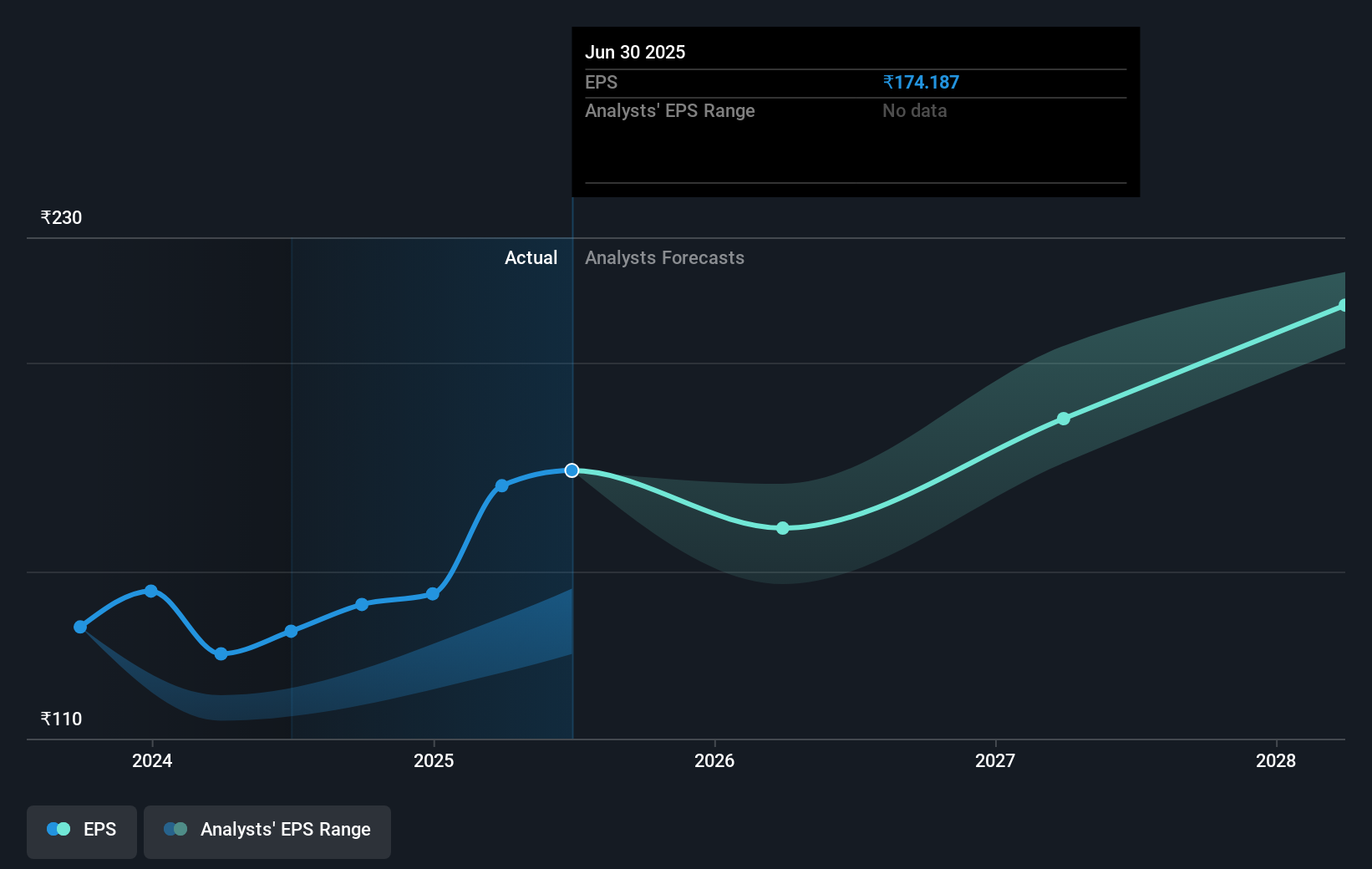Toggle the steep-rise marker after 2025 start
The image size is (1372, 869).
pyautogui.click(x=501, y=485)
